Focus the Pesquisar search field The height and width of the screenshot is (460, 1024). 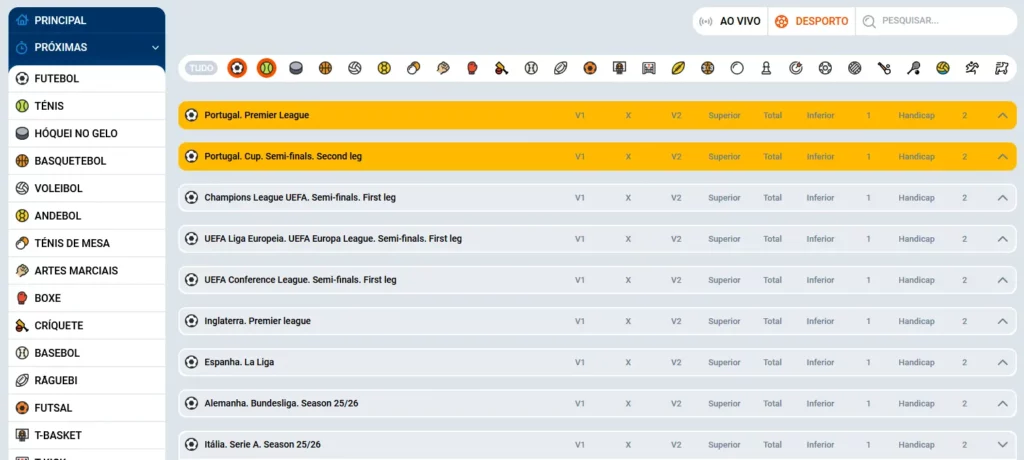click(x=936, y=22)
